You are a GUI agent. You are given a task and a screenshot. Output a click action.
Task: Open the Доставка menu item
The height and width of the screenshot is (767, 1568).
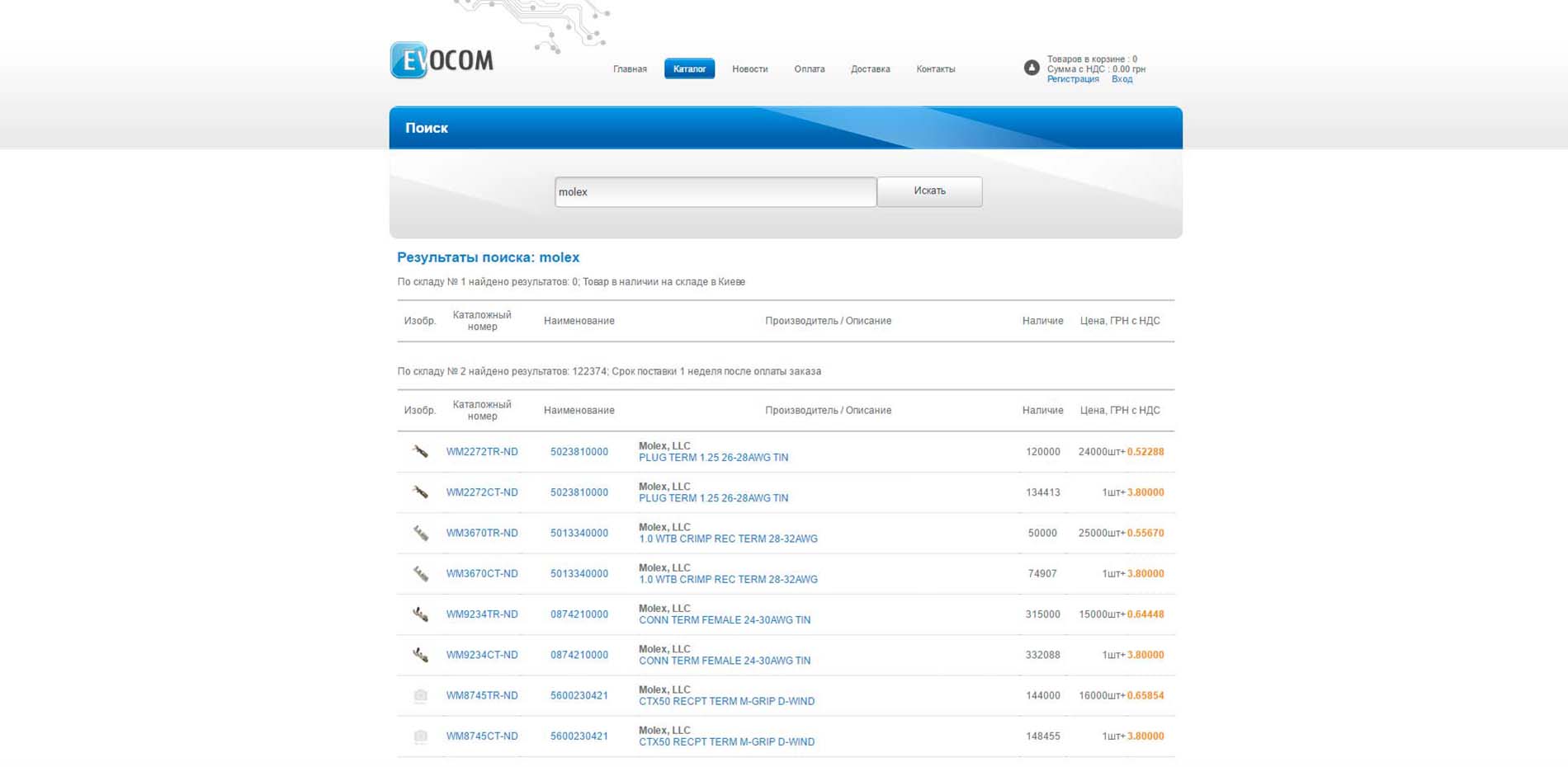click(870, 69)
